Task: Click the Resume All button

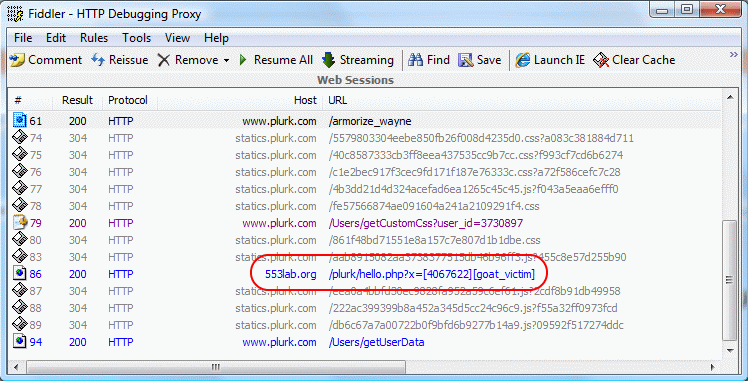Action: (276, 60)
